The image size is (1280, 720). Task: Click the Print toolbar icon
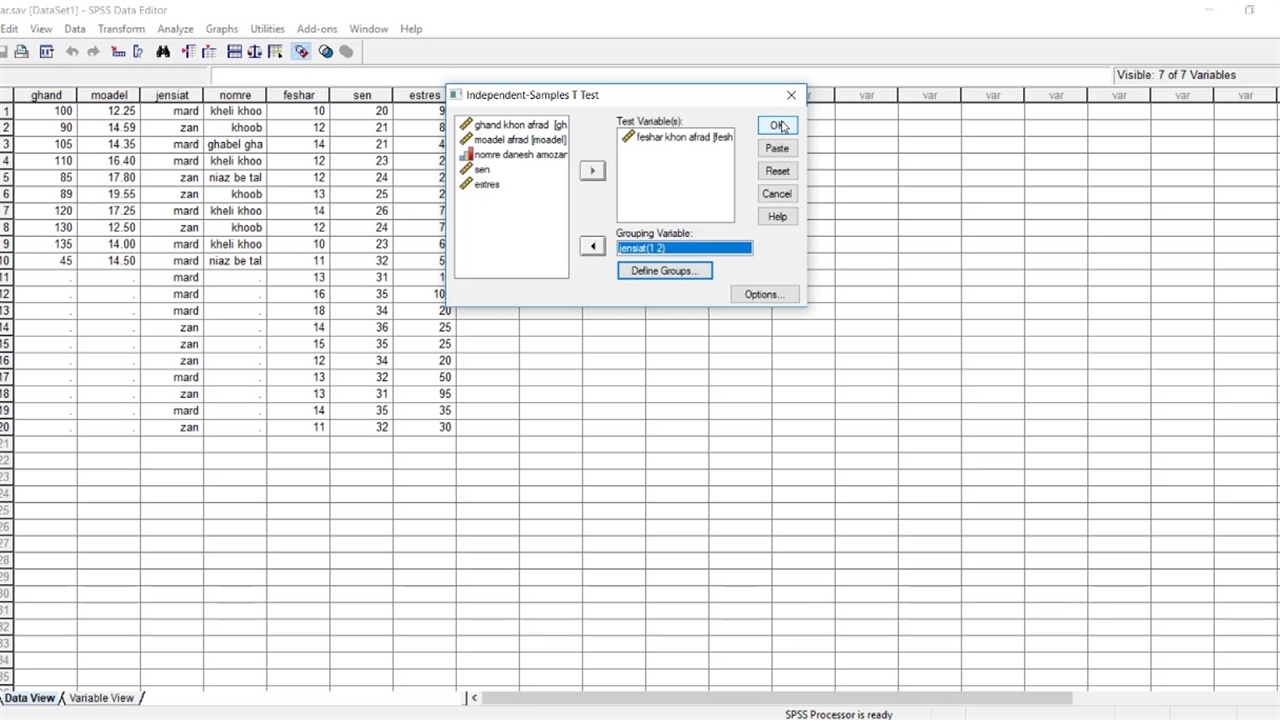click(21, 52)
